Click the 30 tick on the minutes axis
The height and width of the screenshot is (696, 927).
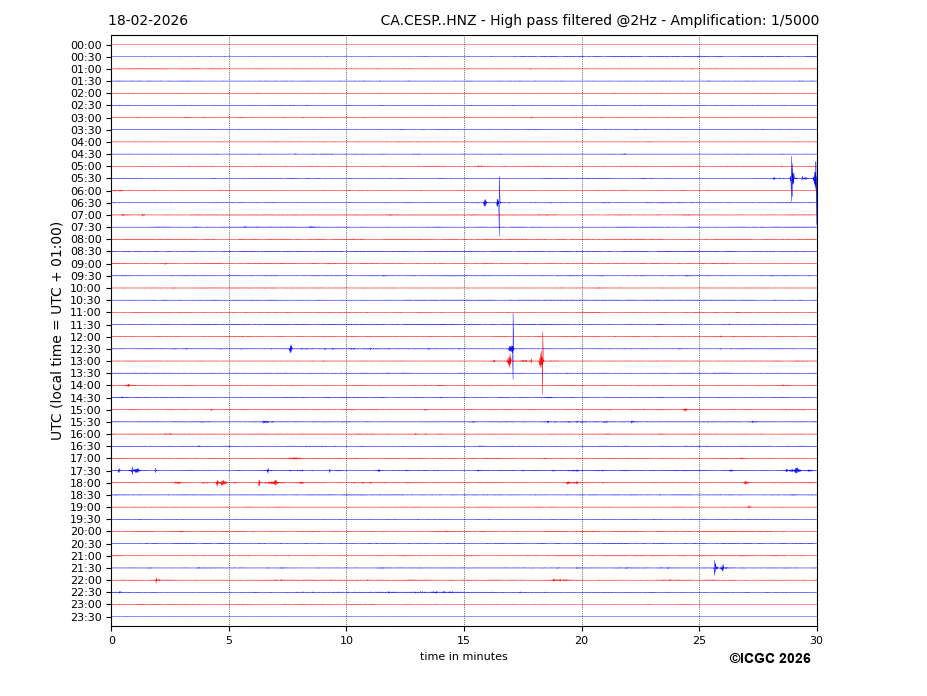point(816,640)
